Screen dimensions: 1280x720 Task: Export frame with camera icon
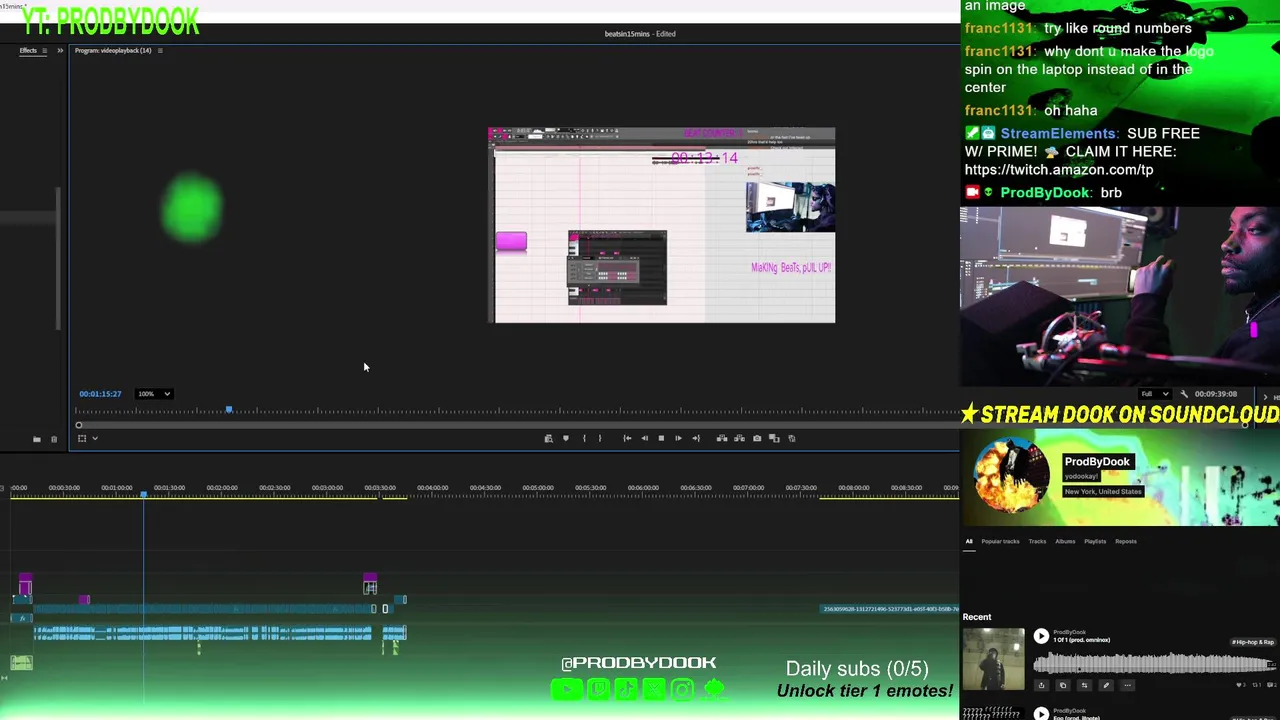pos(757,438)
